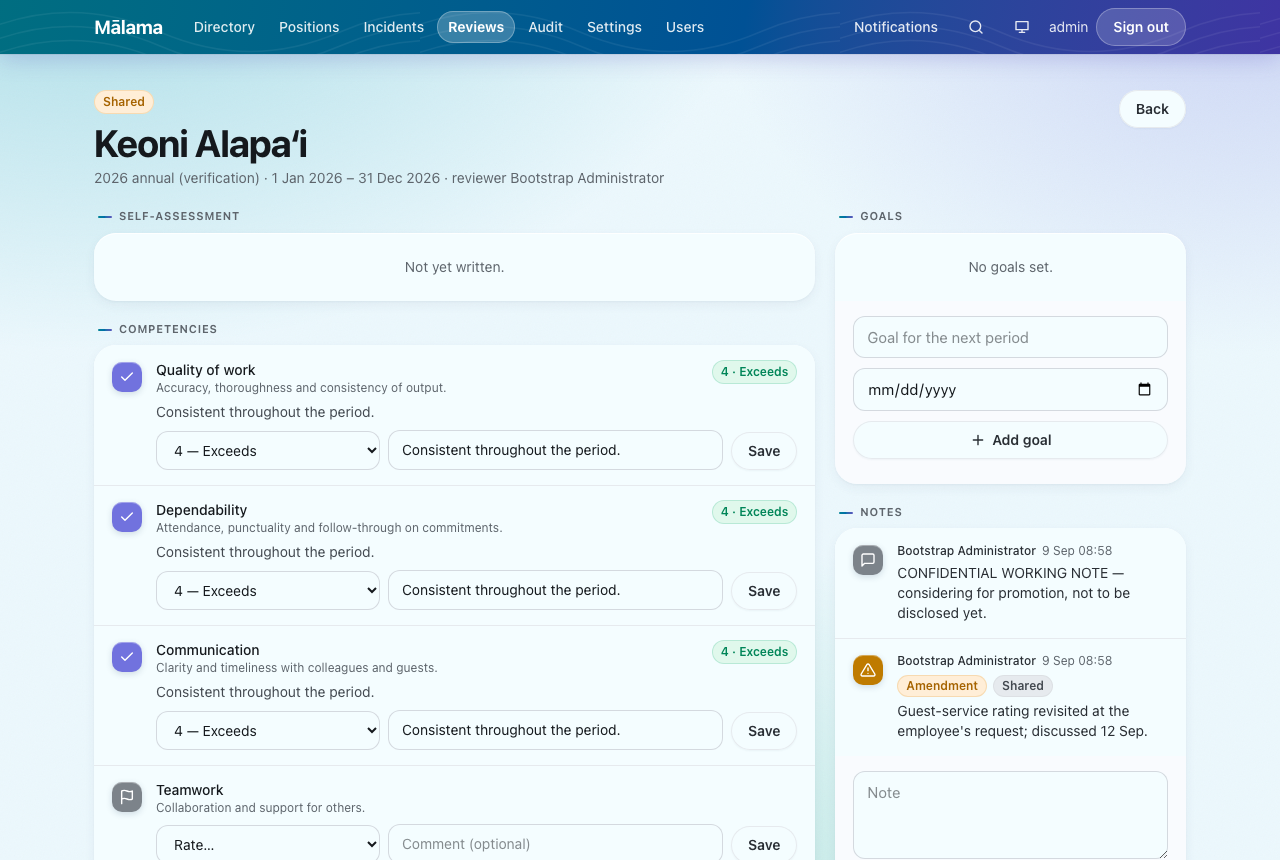Go to the Directory page
Screen dimensions: 1280x860
[224, 27]
